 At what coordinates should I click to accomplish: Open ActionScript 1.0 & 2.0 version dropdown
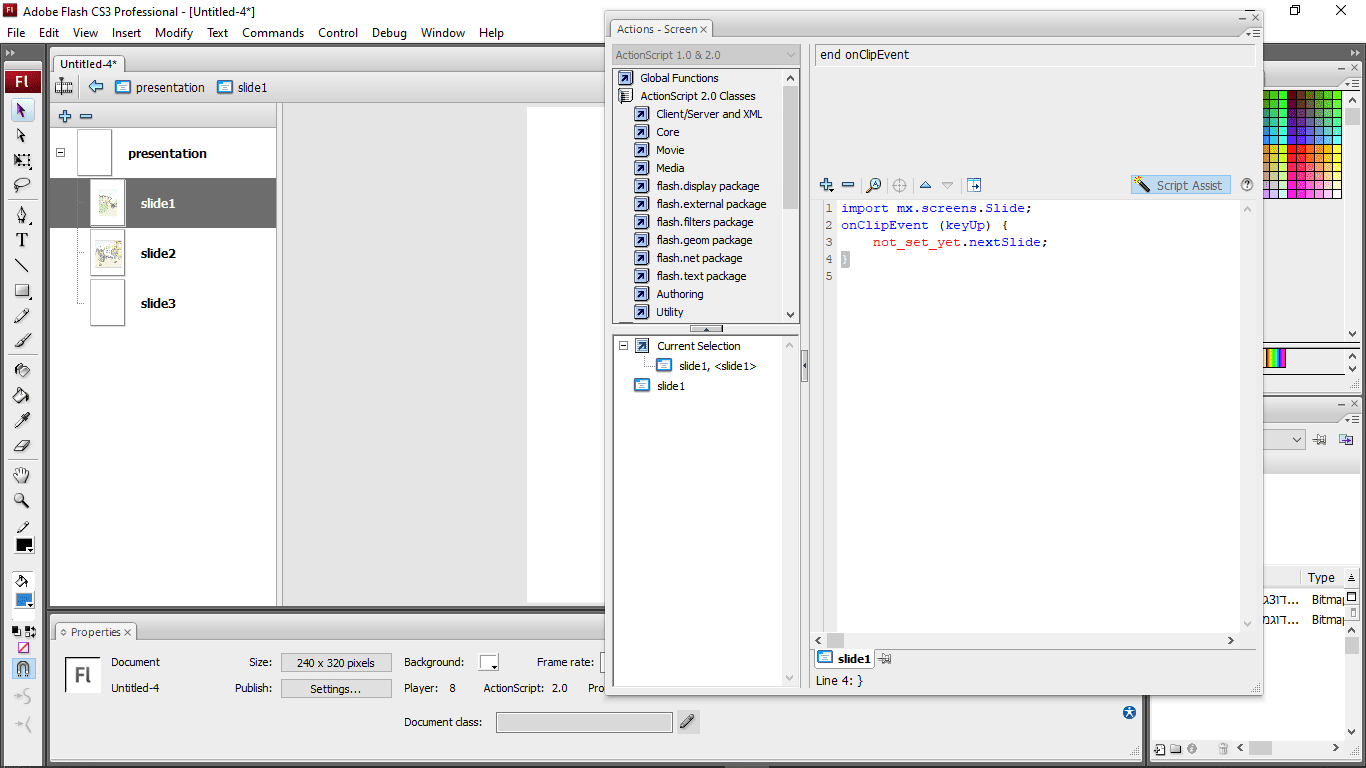[x=705, y=55]
